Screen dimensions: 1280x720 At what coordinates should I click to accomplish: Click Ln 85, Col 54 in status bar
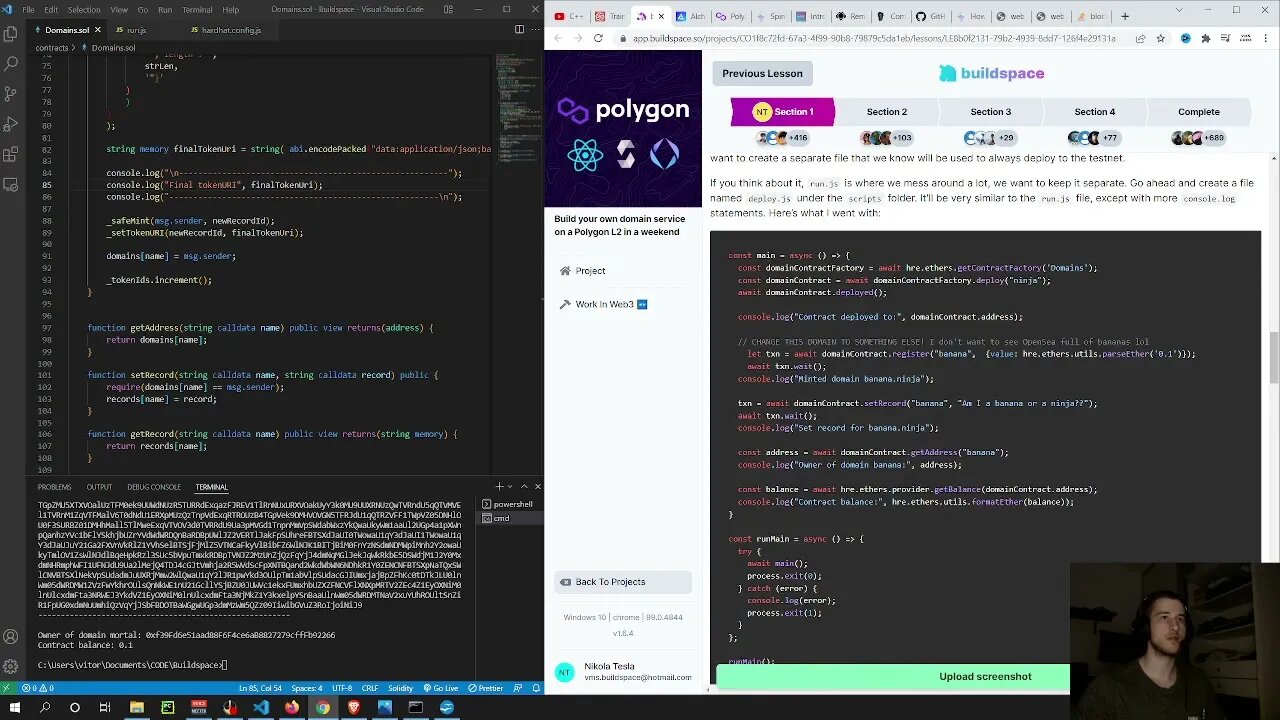tap(260, 688)
